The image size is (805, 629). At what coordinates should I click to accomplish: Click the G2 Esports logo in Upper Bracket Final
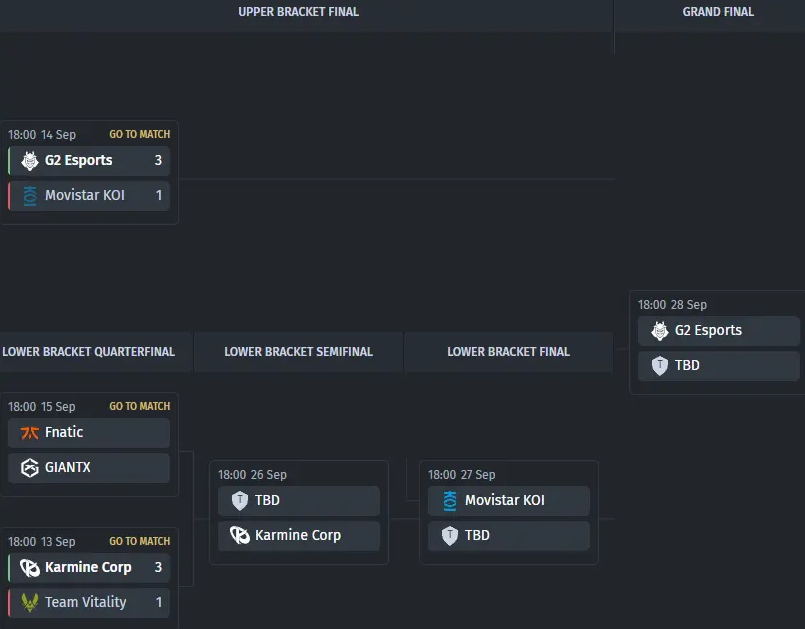pyautogui.click(x=29, y=161)
